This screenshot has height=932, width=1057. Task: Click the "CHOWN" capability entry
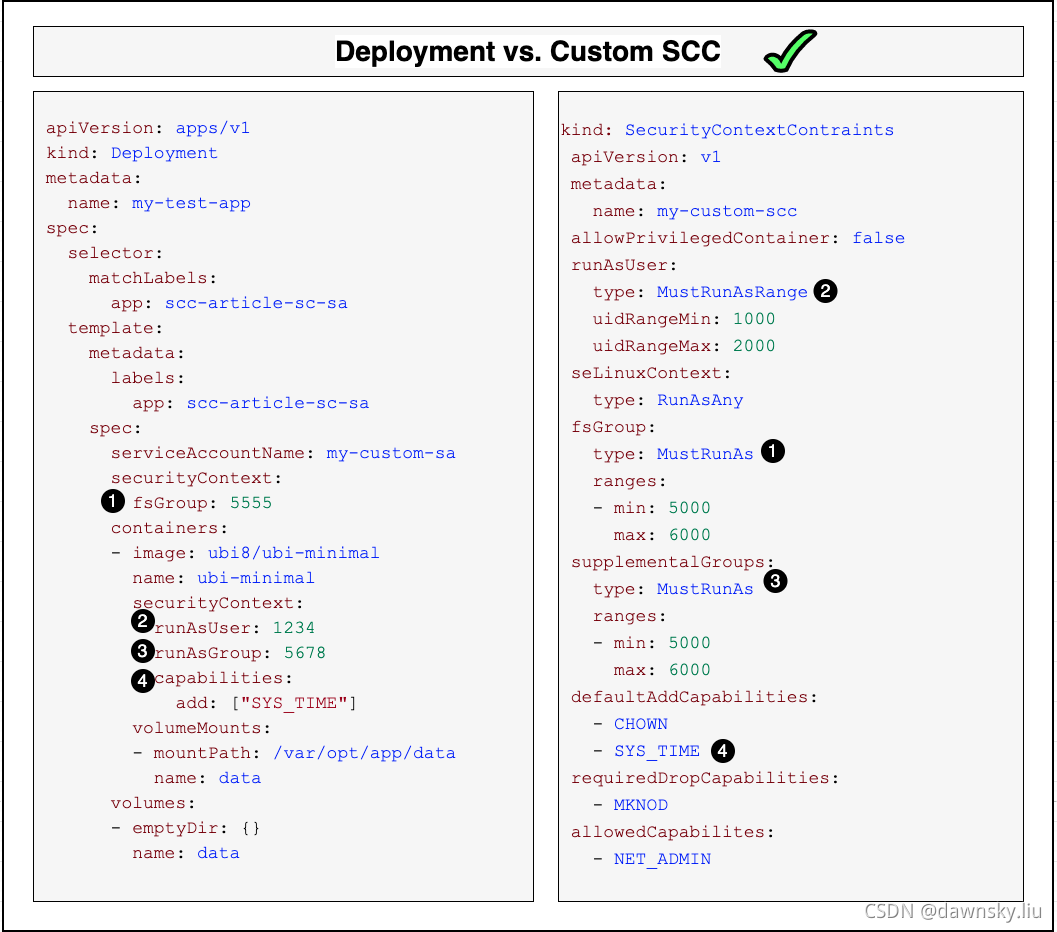point(640,724)
